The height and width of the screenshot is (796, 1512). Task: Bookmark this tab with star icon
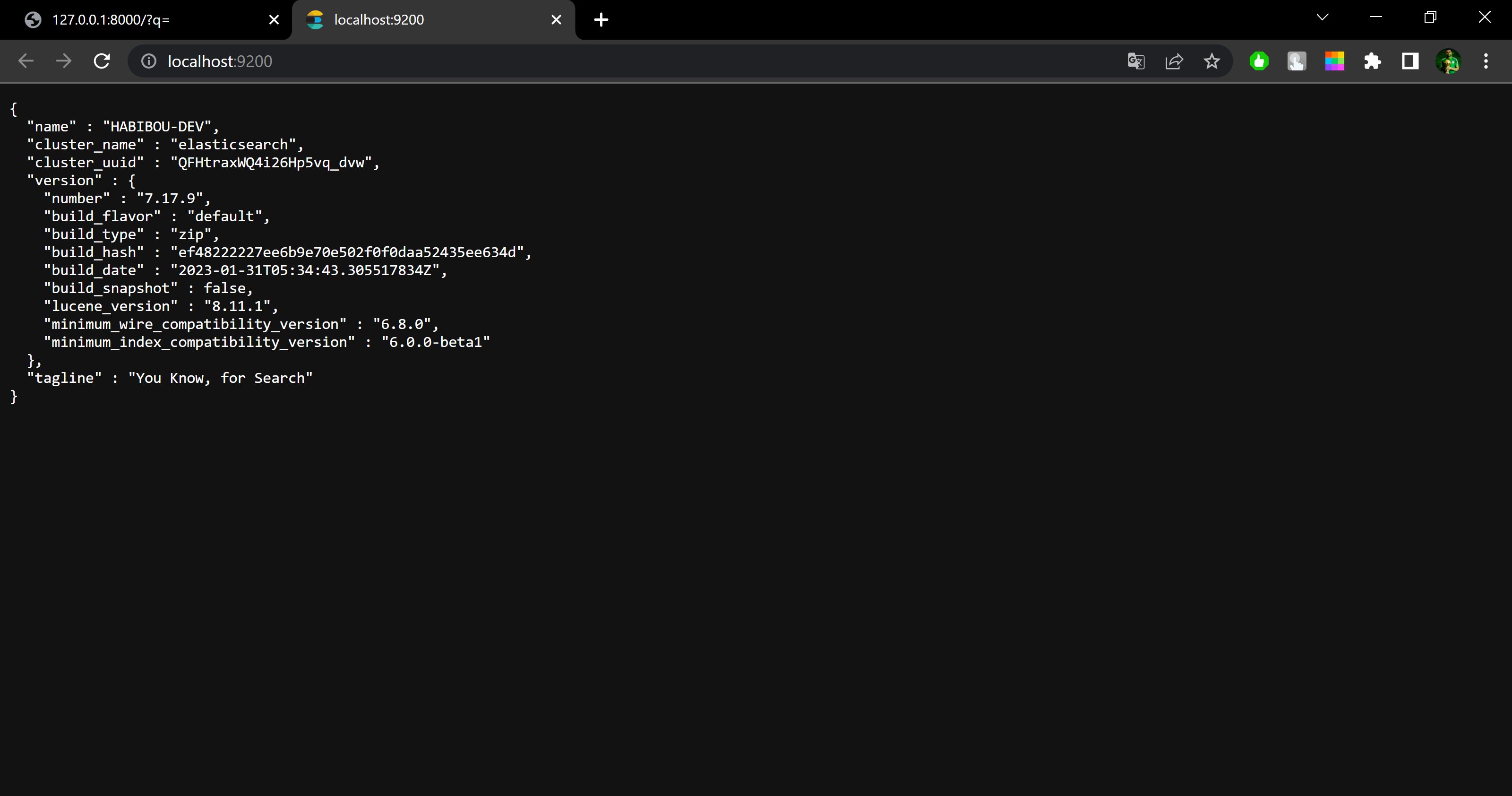tap(1211, 61)
